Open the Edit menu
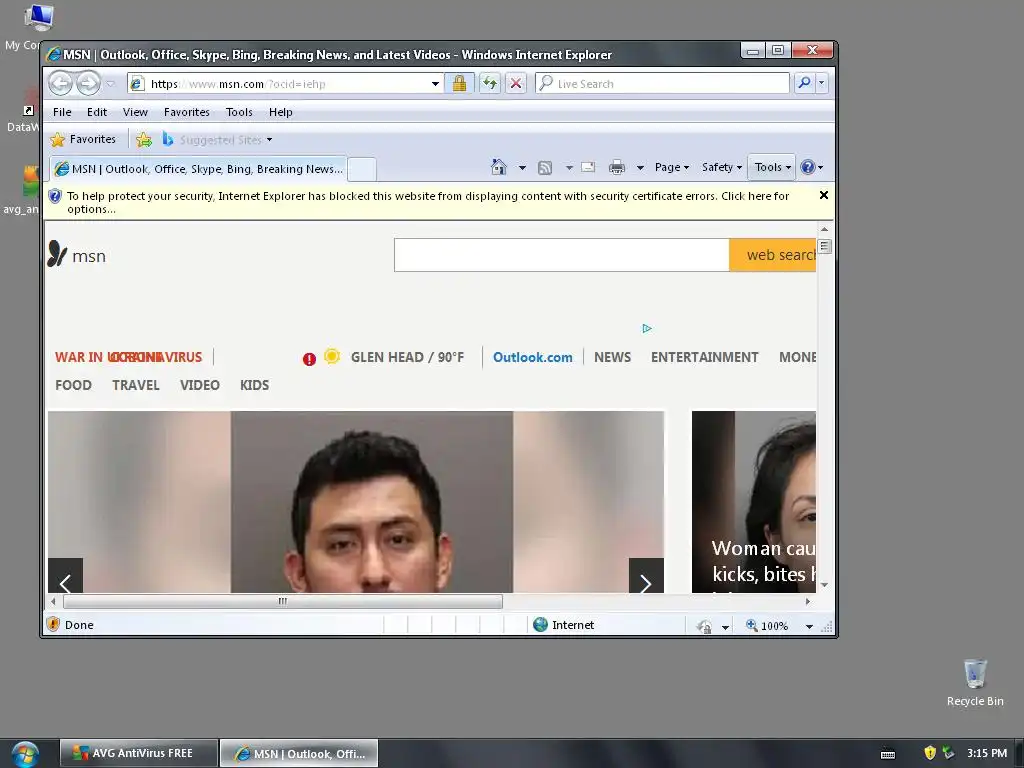 97,112
